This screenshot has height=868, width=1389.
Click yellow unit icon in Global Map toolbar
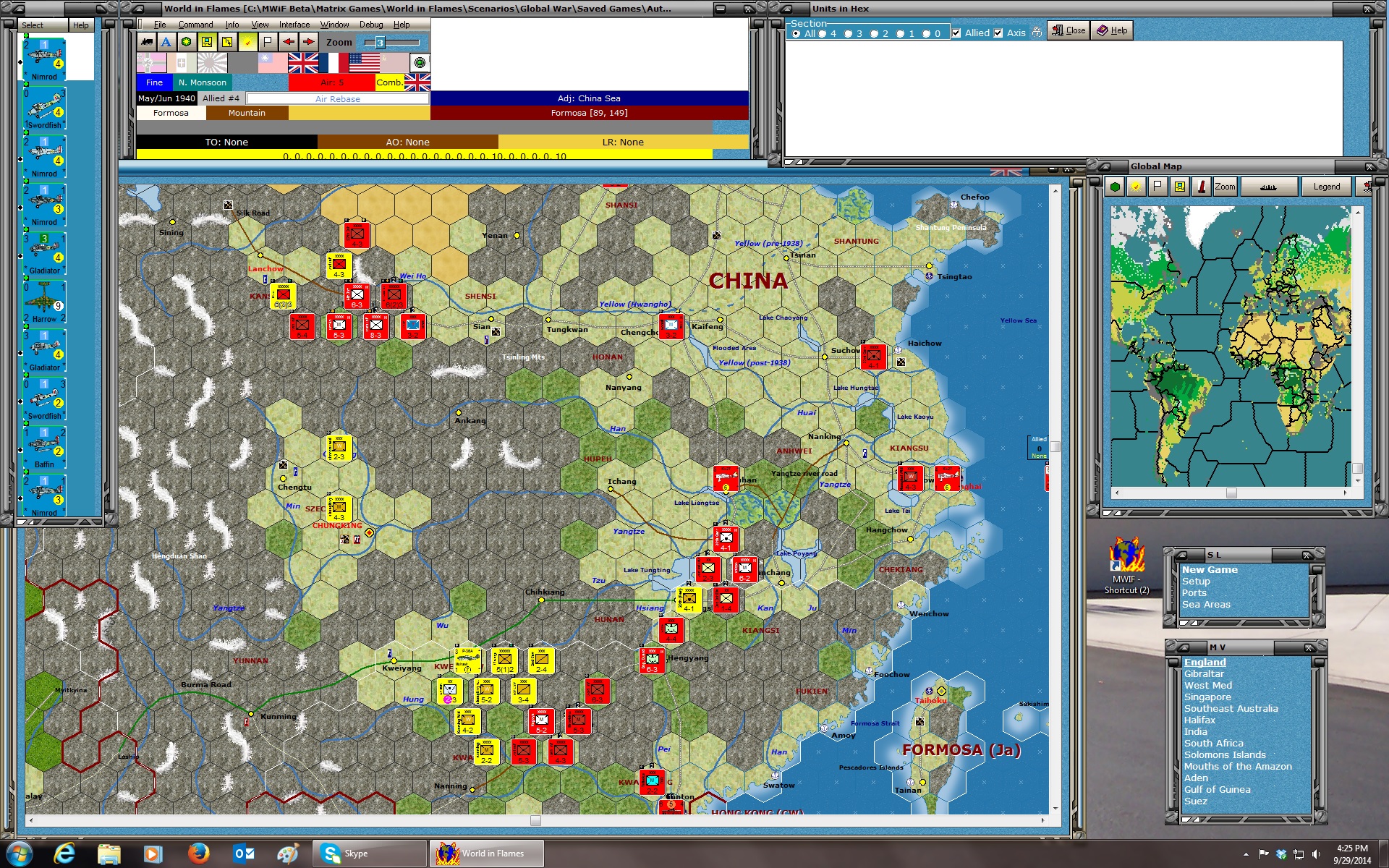coord(1179,187)
